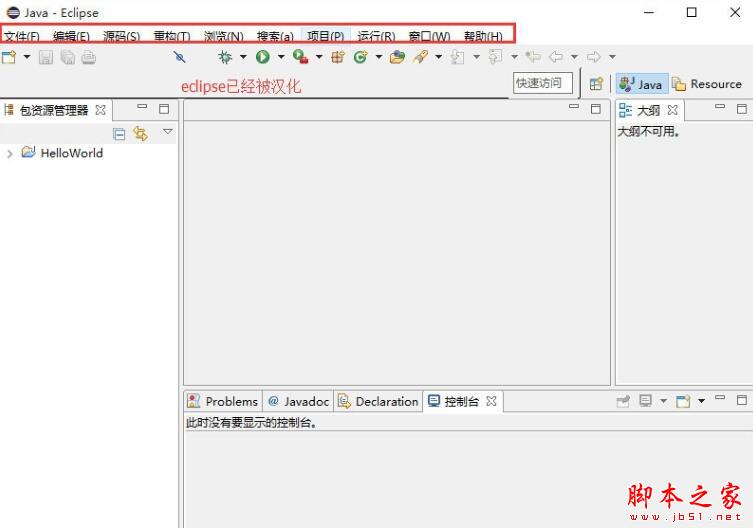
Task: Open the Back history dropdown arrow
Action: pyautogui.click(x=574, y=57)
